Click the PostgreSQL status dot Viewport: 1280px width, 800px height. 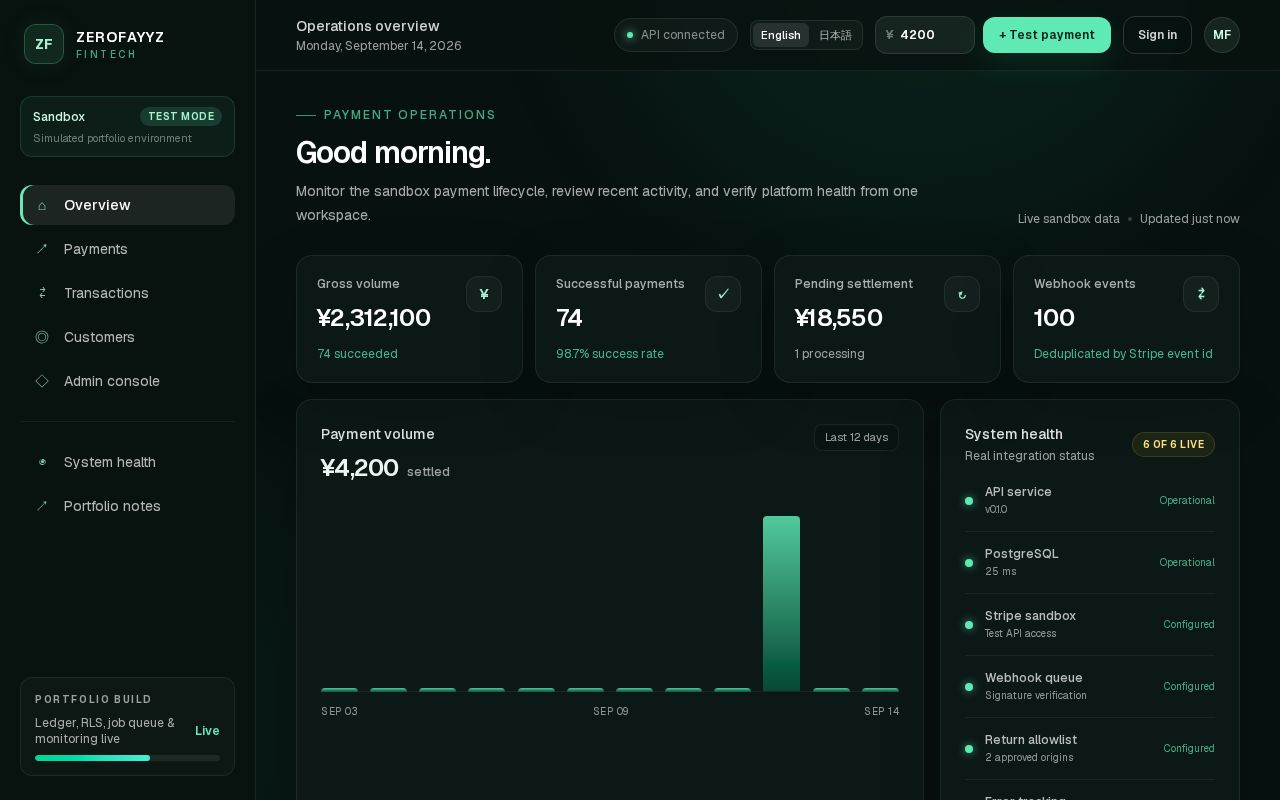(x=969, y=563)
